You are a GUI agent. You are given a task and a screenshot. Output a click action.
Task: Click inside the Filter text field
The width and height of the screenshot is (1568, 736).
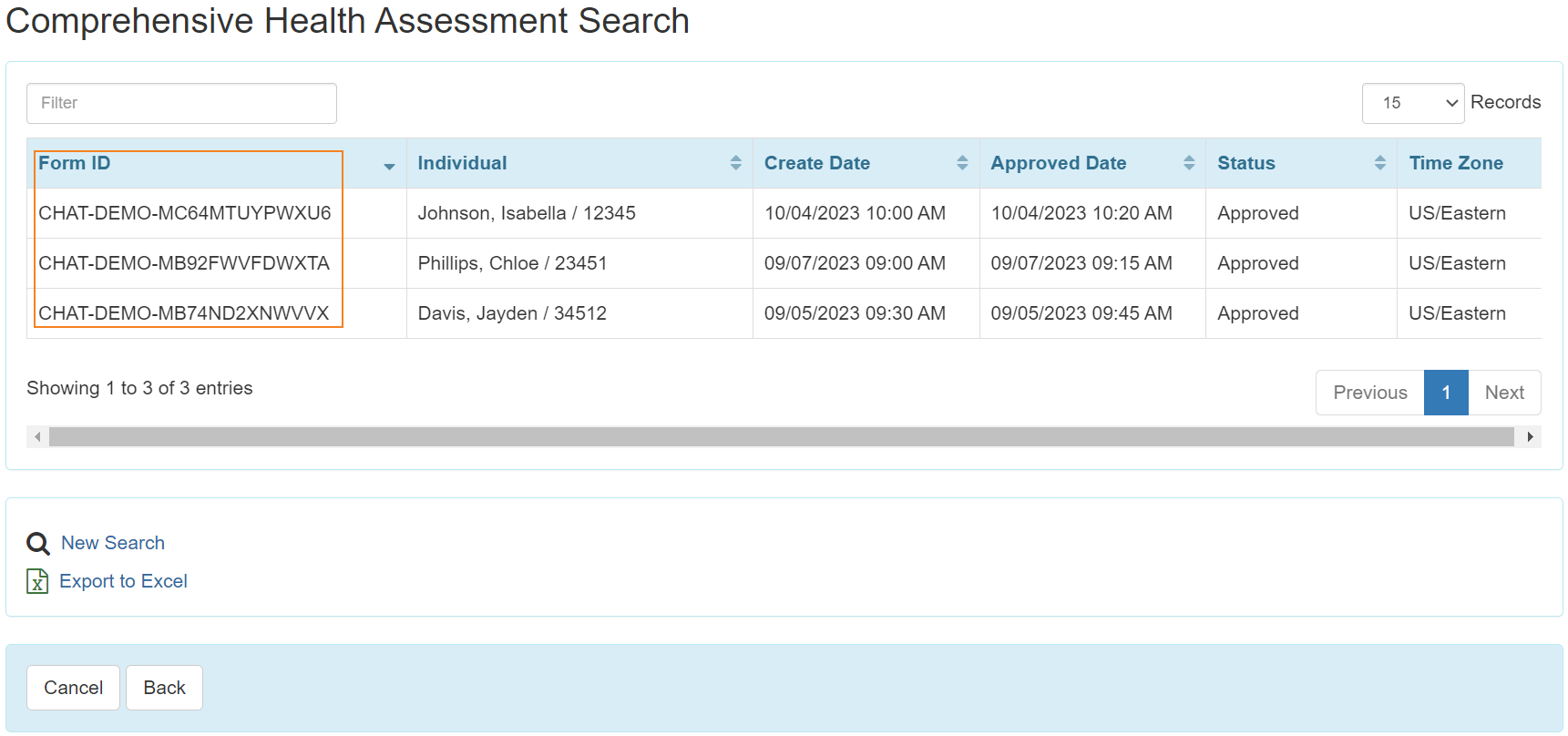click(x=181, y=103)
